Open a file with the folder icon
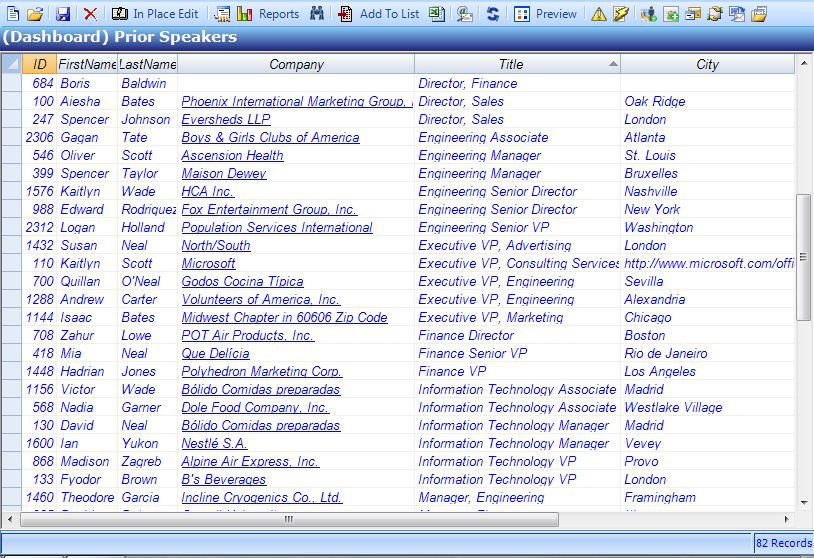Screen dimensions: 814x558 [35, 13]
